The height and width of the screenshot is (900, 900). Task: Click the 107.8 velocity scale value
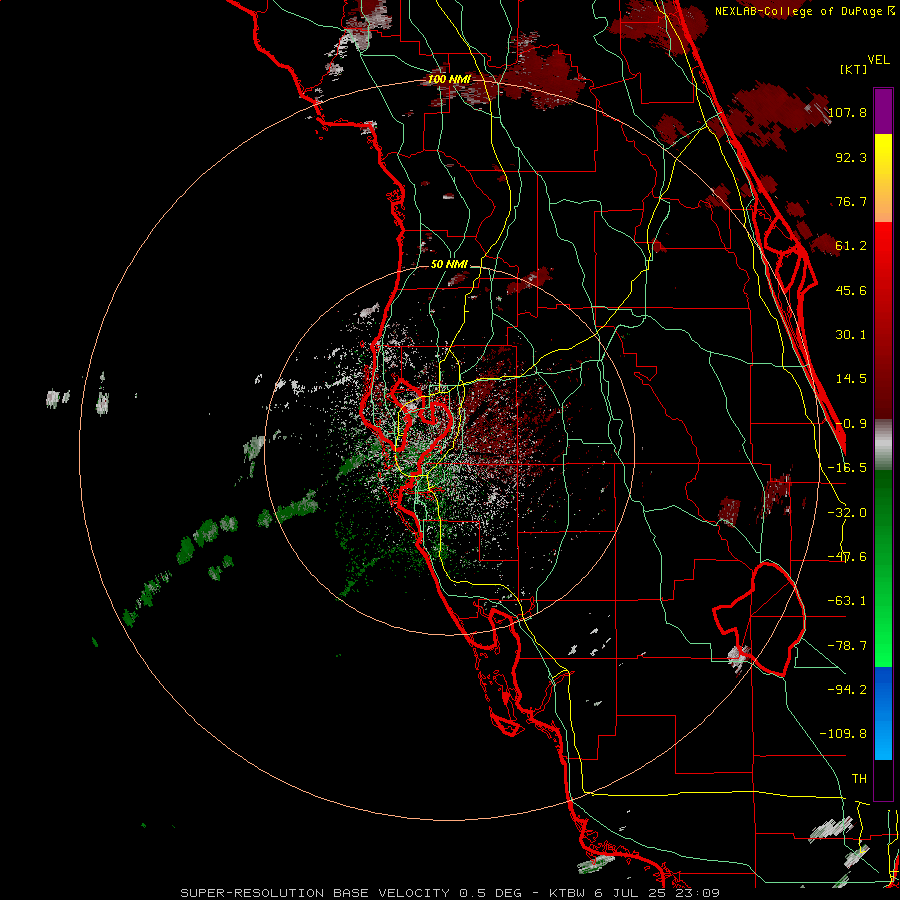[847, 112]
